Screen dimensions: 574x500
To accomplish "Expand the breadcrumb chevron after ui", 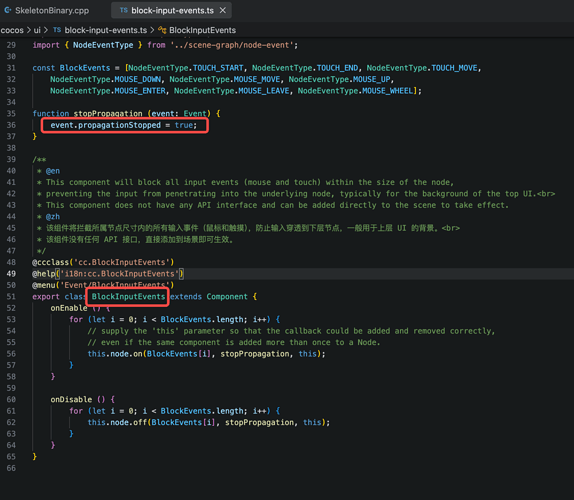I will click(46, 30).
